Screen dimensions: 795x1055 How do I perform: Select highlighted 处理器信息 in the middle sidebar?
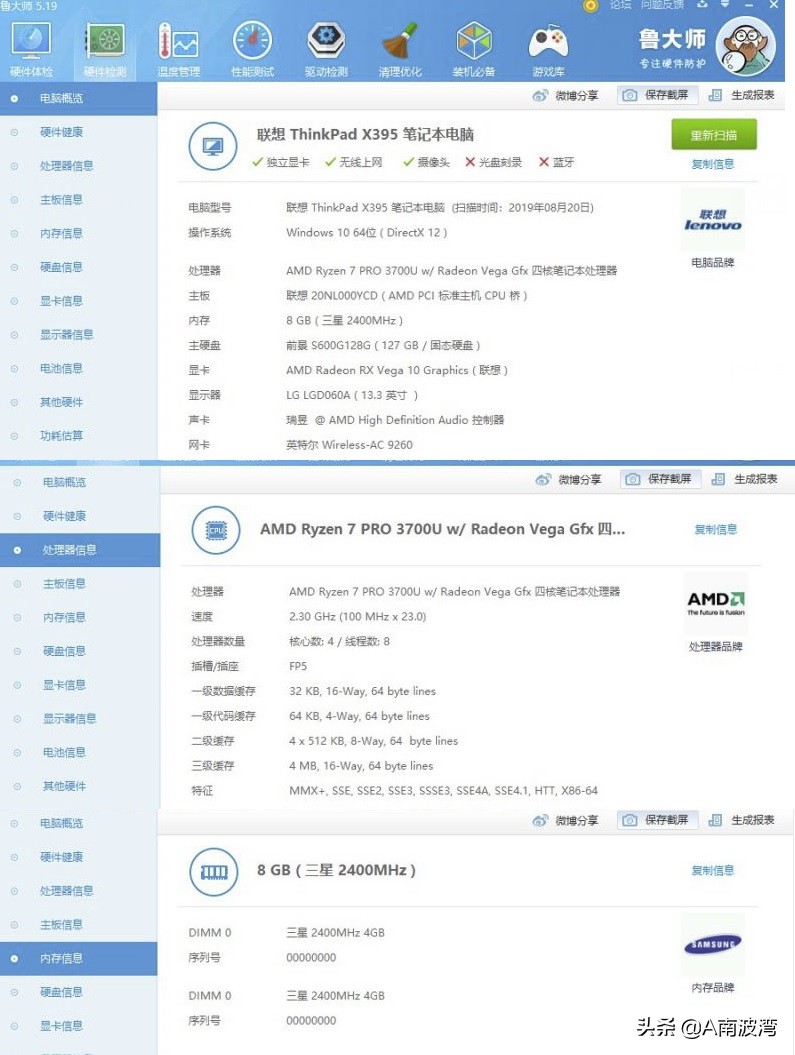80,550
